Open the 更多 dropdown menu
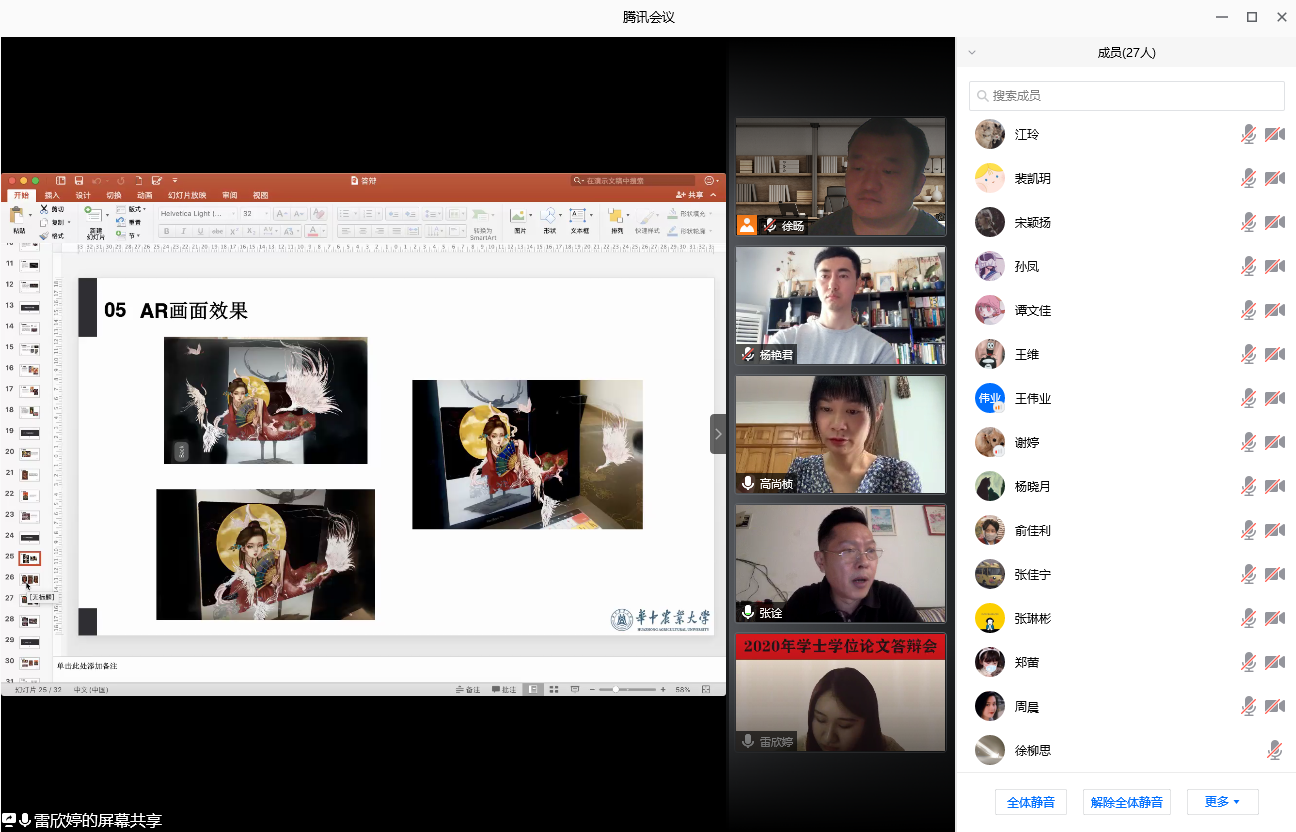The height and width of the screenshot is (832, 1296). [1222, 802]
